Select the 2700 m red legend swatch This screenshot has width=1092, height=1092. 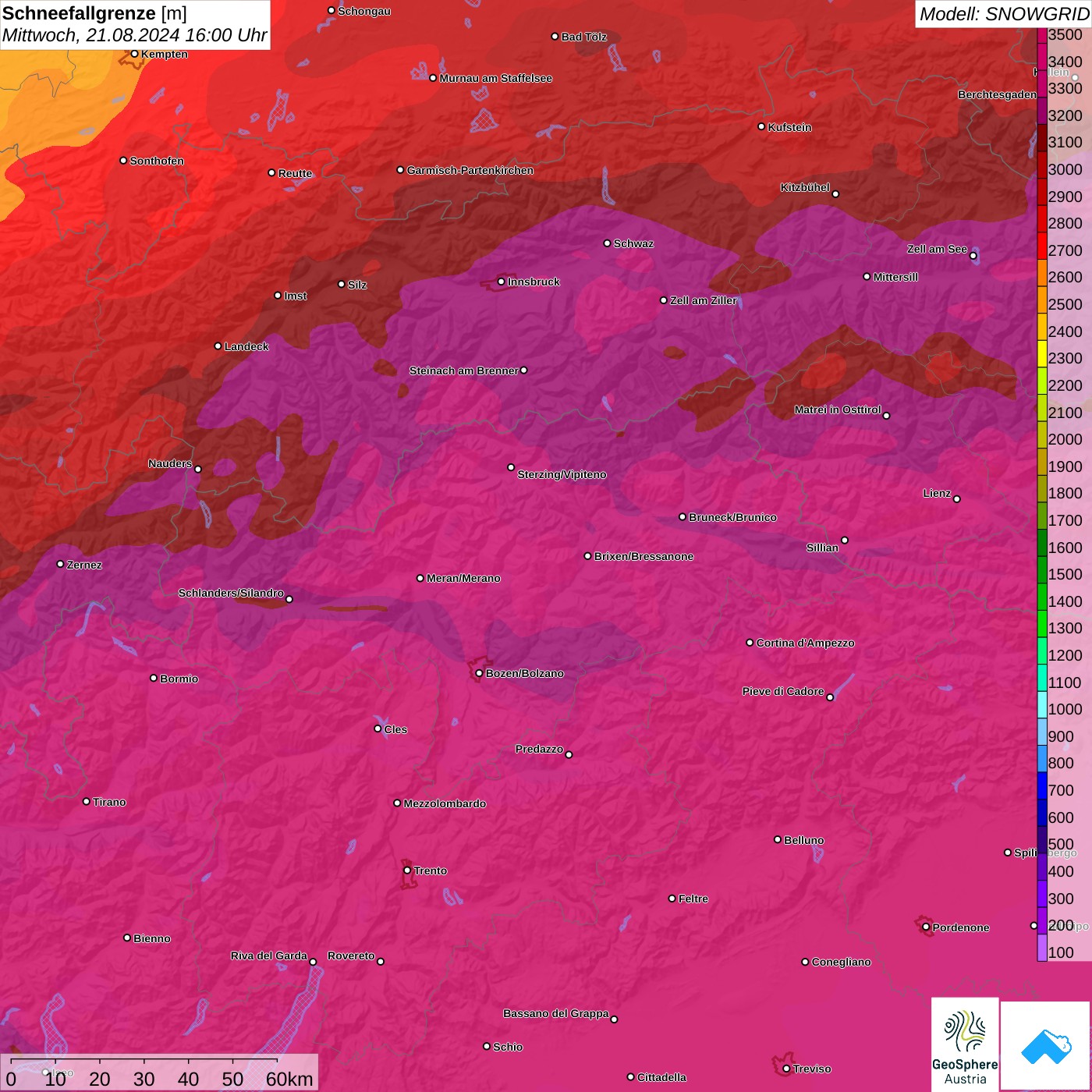tap(1041, 246)
